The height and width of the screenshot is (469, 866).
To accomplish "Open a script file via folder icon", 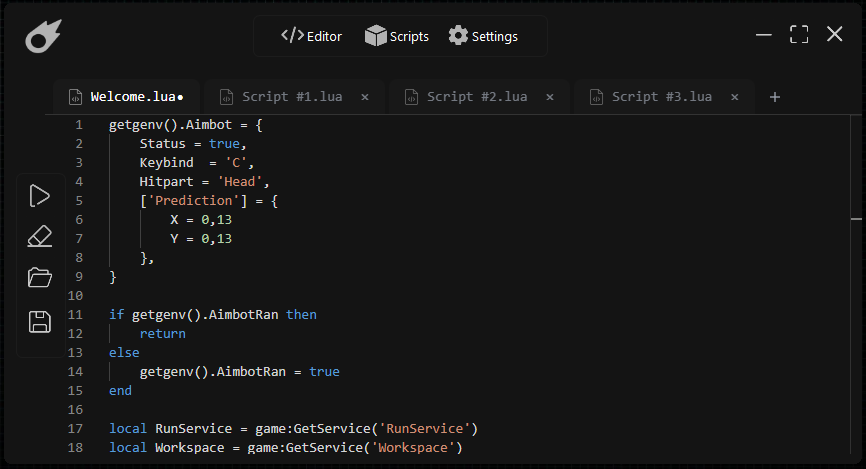I will [x=40, y=278].
